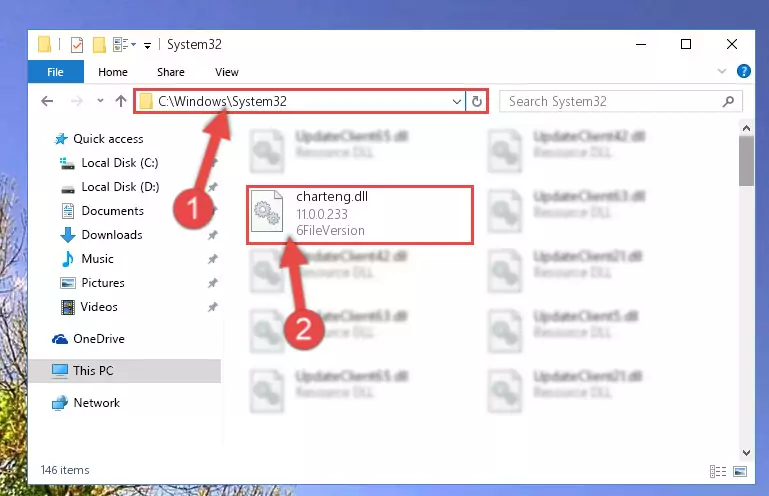The image size is (769, 496).
Task: Click the This PC monitor icon
Action: [60, 371]
